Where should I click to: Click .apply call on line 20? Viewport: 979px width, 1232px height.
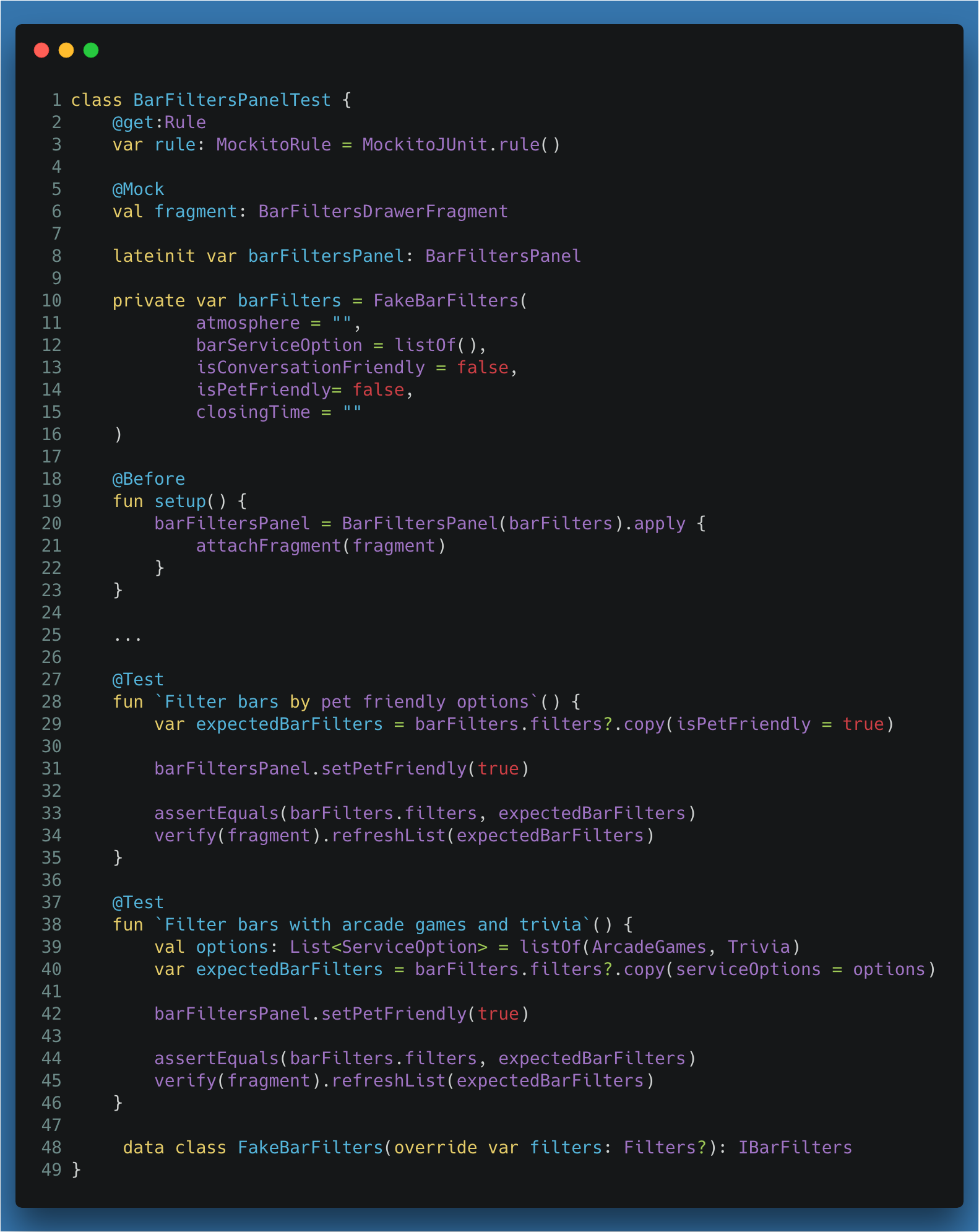pos(655,524)
